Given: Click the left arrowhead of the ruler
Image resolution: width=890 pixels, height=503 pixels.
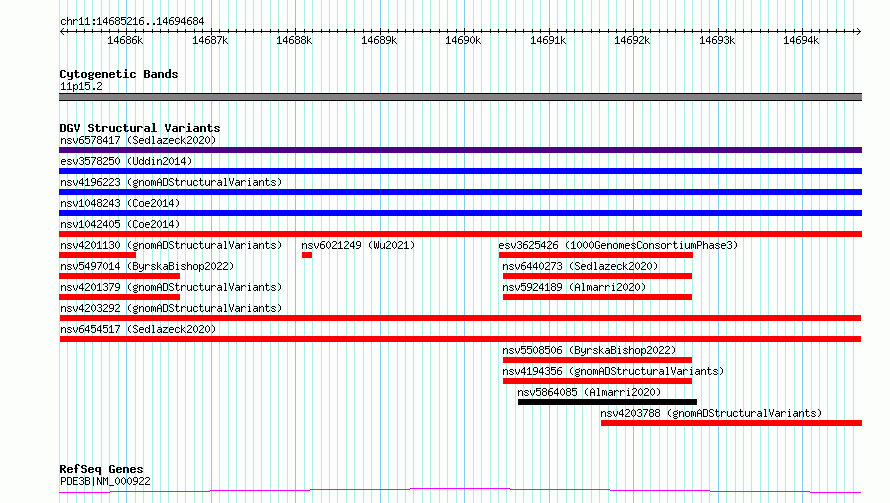Looking at the screenshot, I should click(62, 31).
